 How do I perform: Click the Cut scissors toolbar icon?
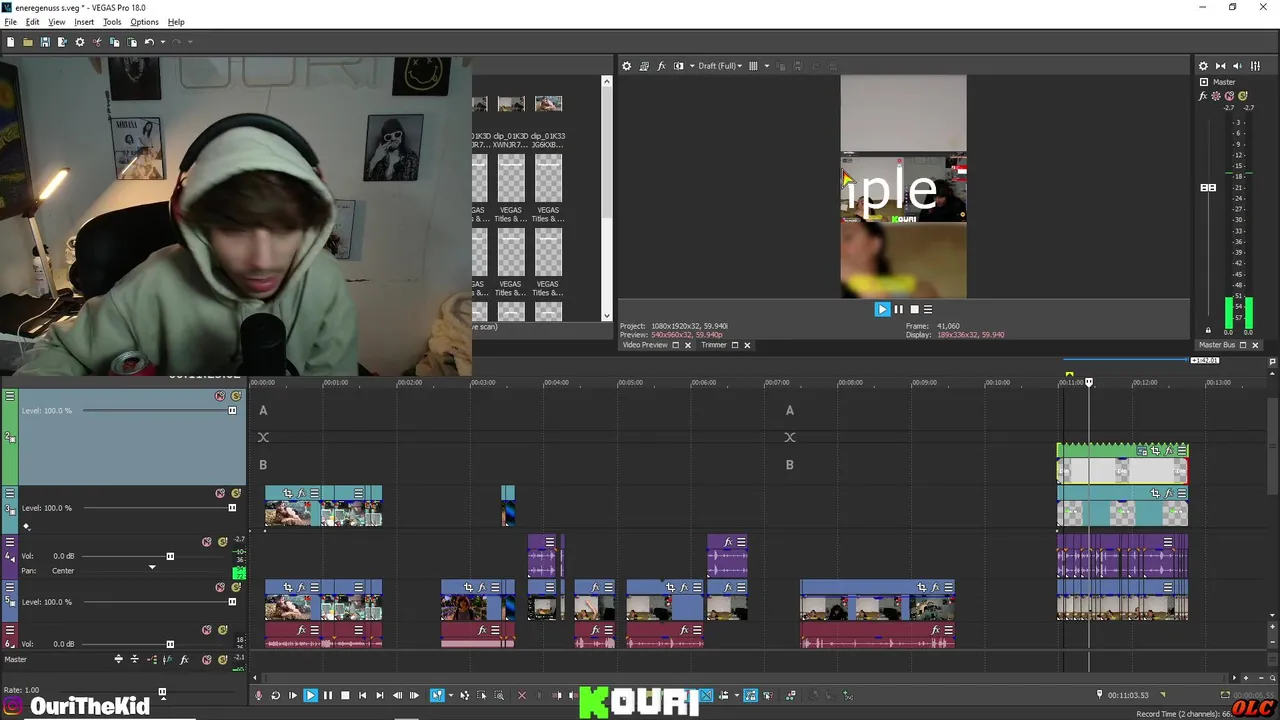(97, 42)
